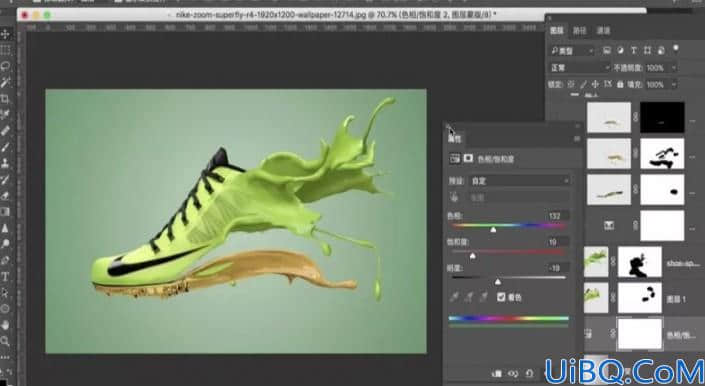Viewport: 705px width, 386px height.
Task: Open the 自定 preset dropdown
Action: coord(520,181)
